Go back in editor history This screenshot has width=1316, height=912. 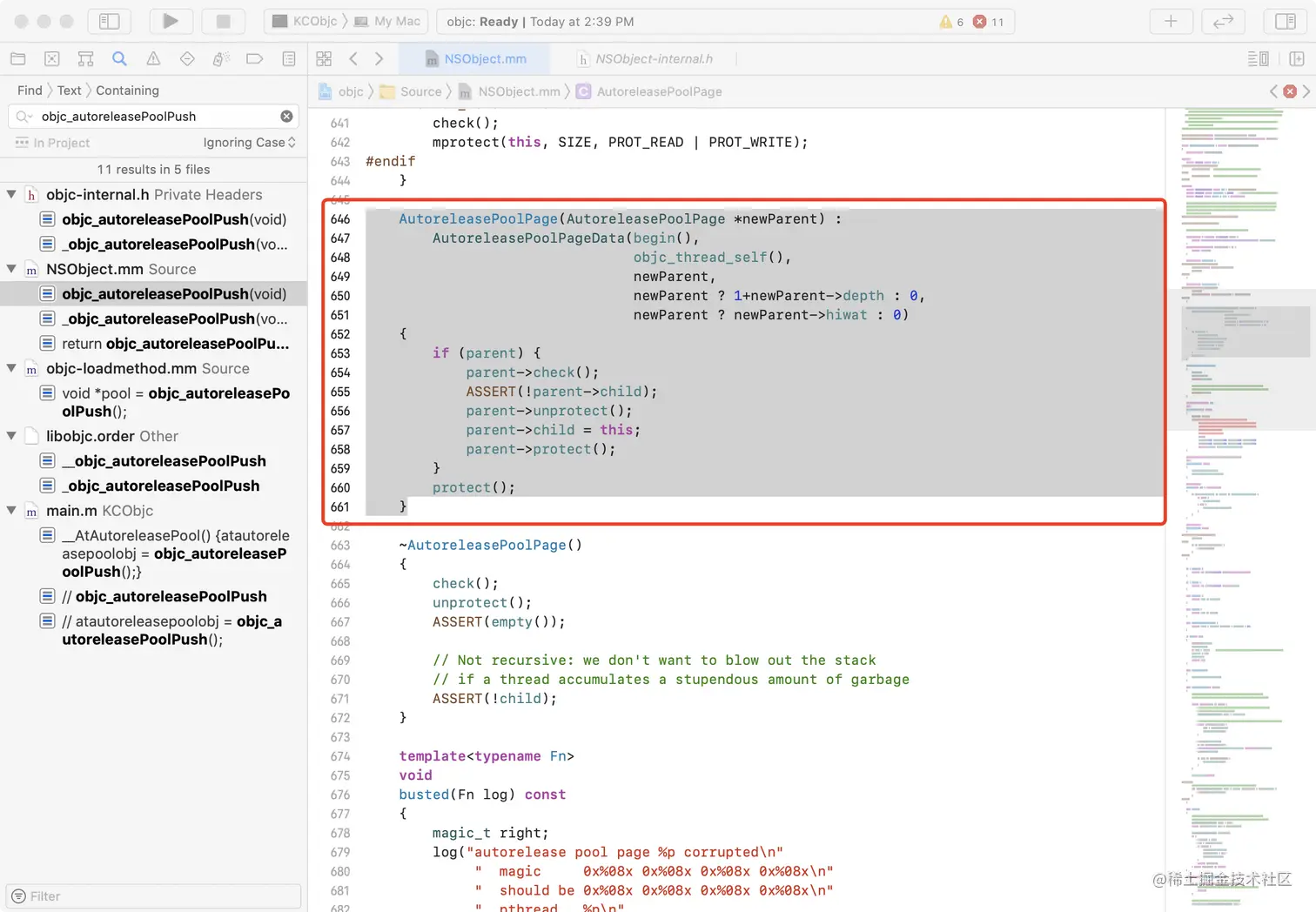coord(353,59)
